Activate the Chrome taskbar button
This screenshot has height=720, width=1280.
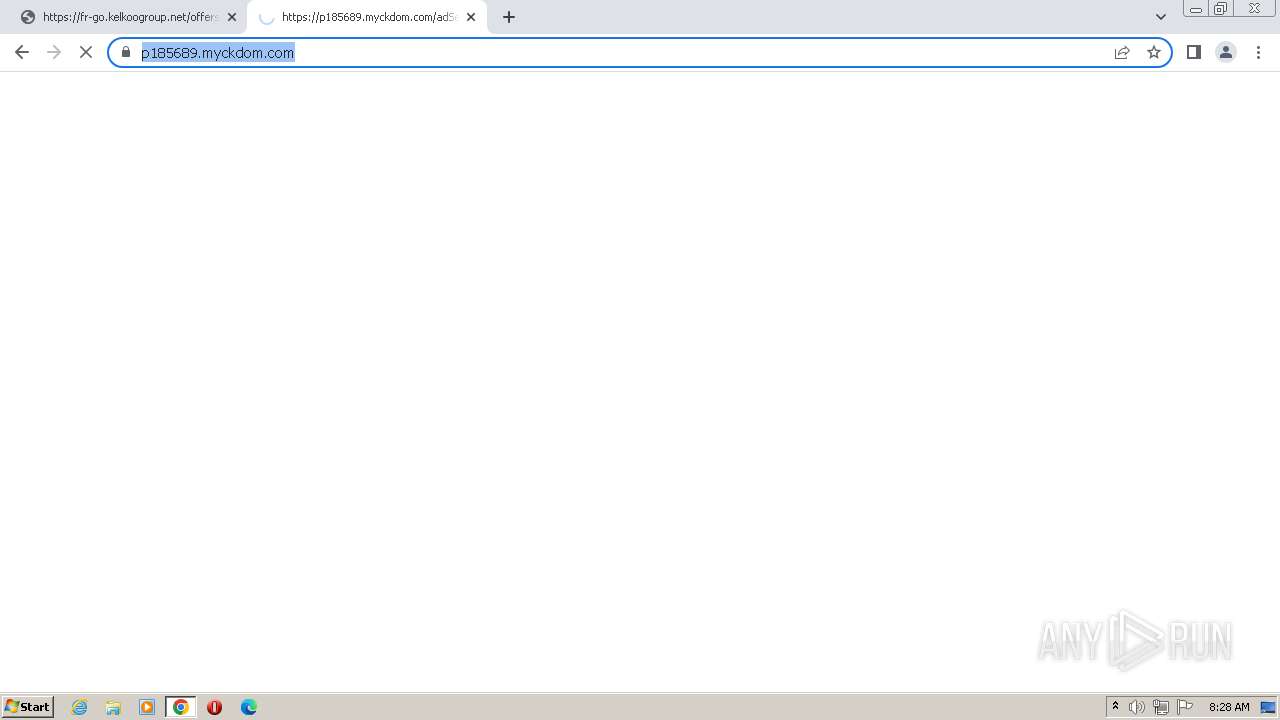click(x=181, y=707)
